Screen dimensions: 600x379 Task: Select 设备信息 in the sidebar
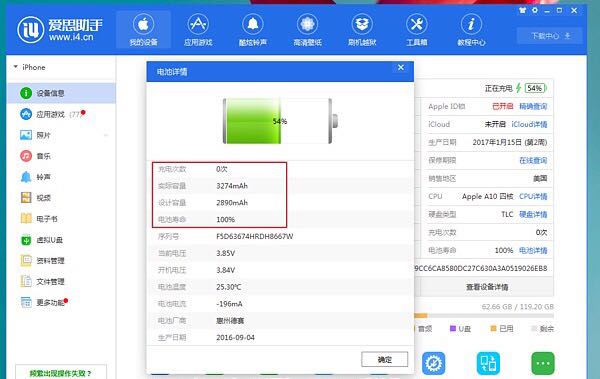[61, 93]
